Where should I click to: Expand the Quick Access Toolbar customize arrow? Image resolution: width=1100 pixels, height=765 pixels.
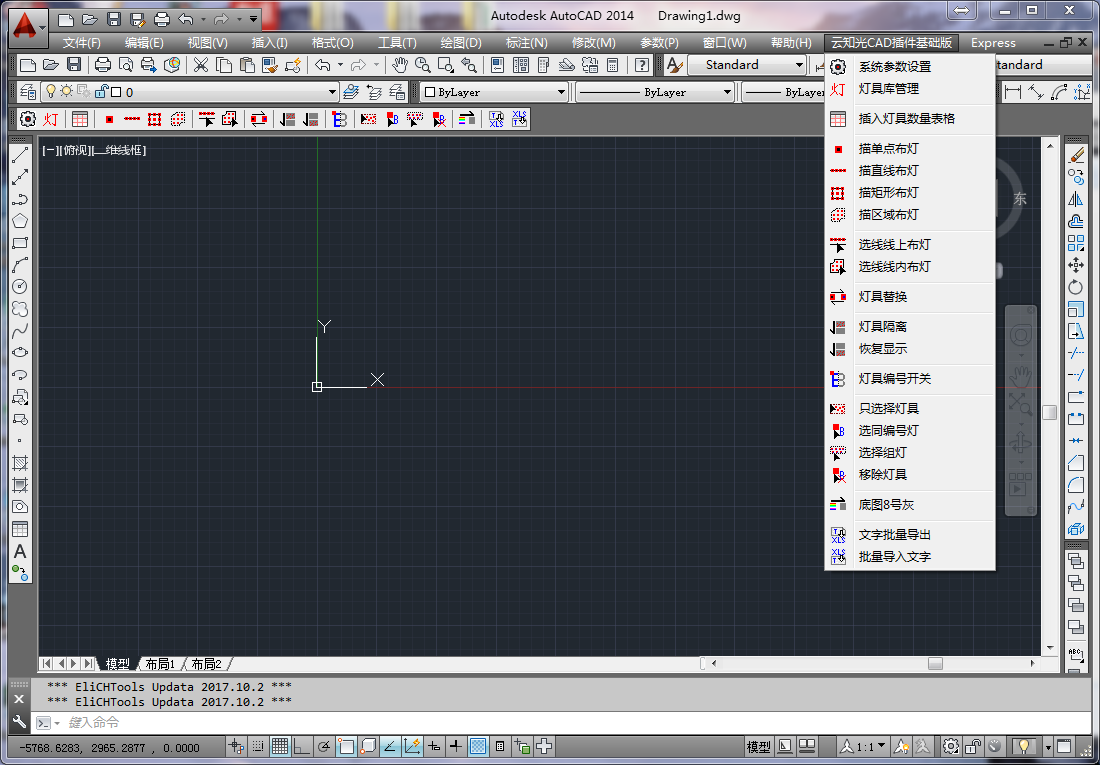tap(253, 19)
